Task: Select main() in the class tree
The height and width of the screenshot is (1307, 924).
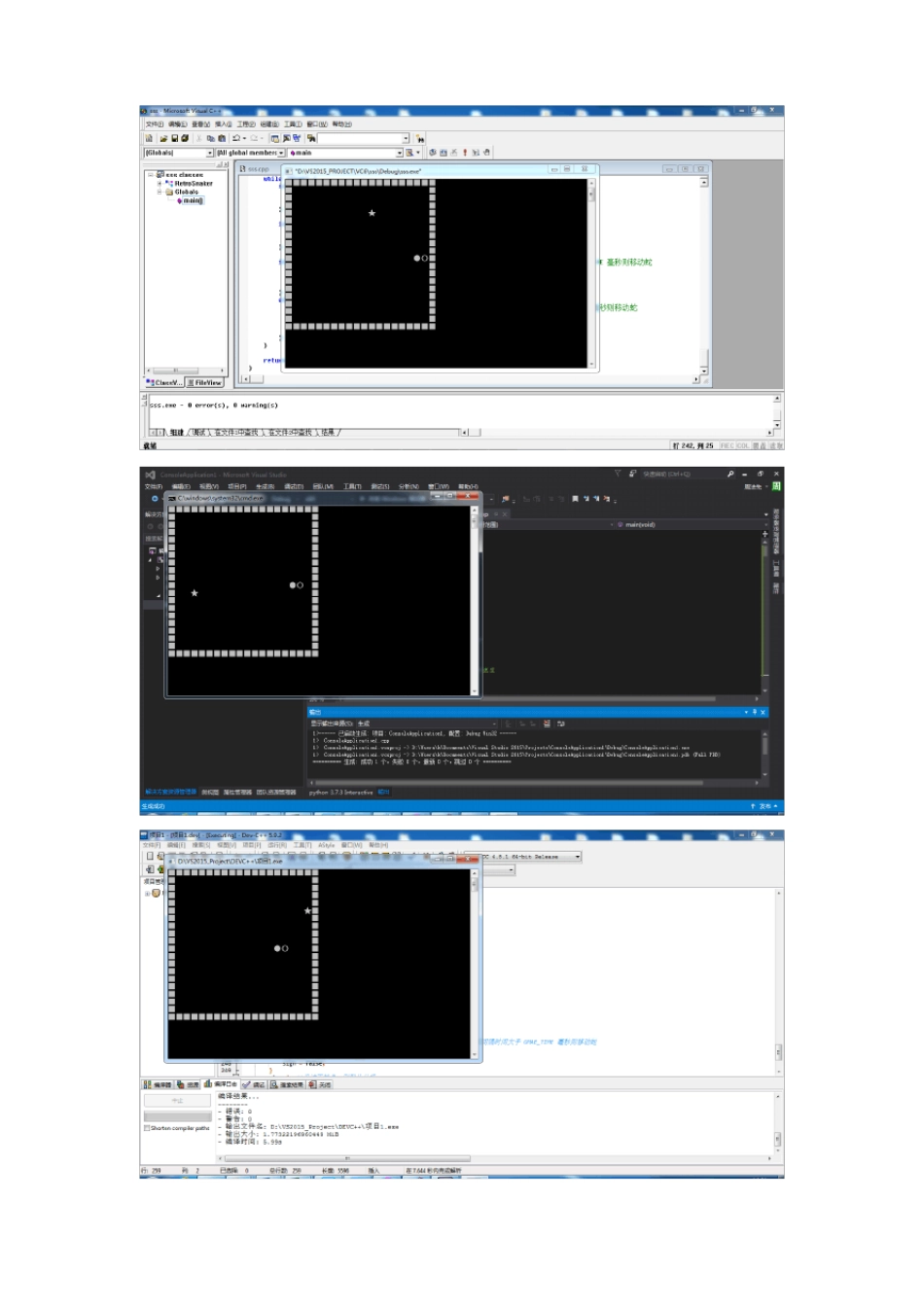Action: (x=191, y=200)
